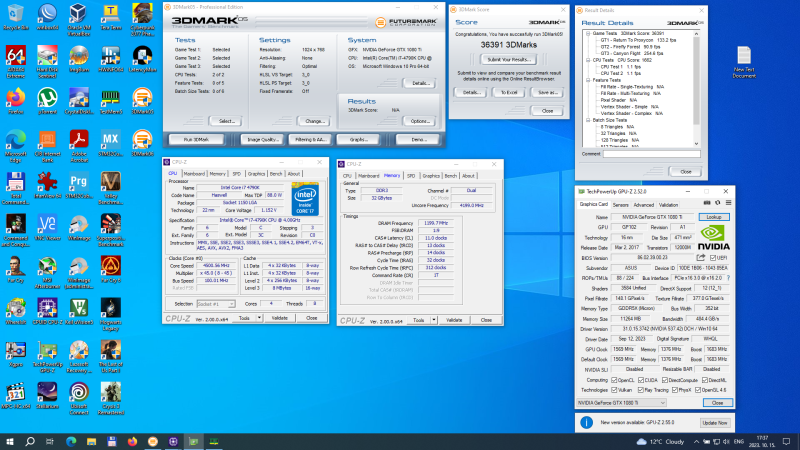This screenshot has width=800, height=450.
Task: Open the IrfanView 64 desktop icon
Action: [47, 185]
